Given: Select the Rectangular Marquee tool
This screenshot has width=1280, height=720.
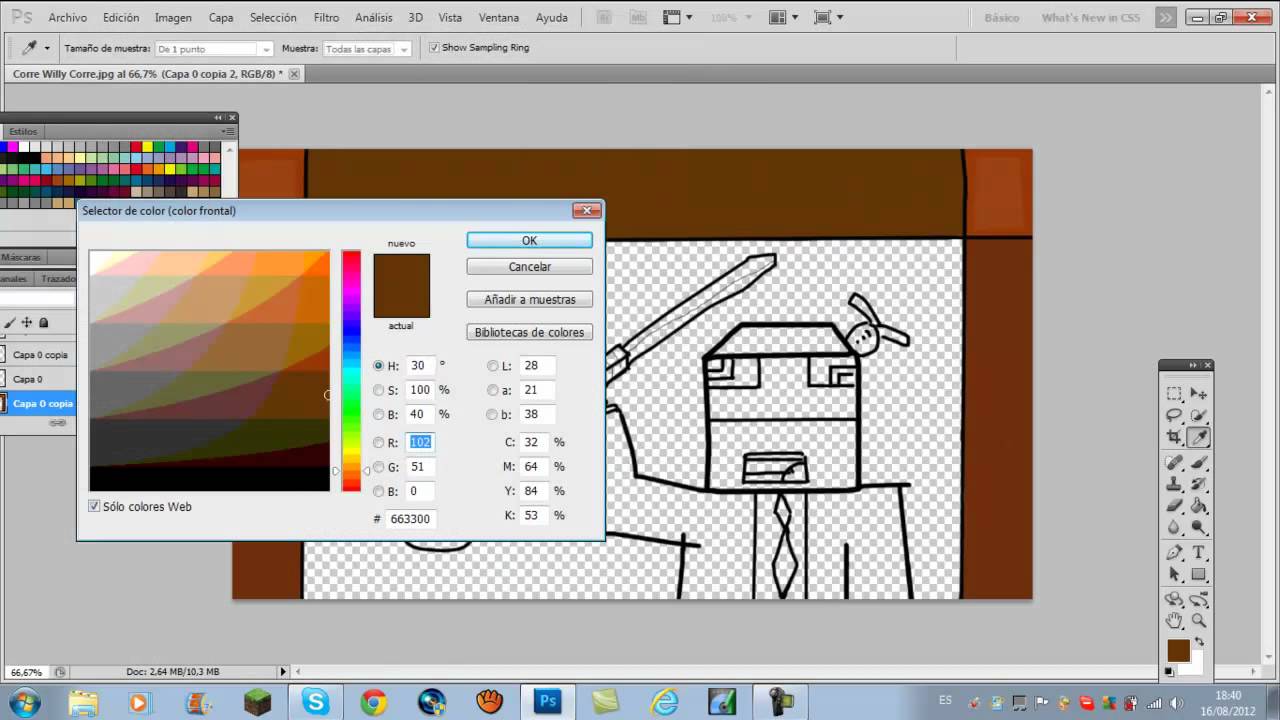Looking at the screenshot, I should tap(1175, 394).
